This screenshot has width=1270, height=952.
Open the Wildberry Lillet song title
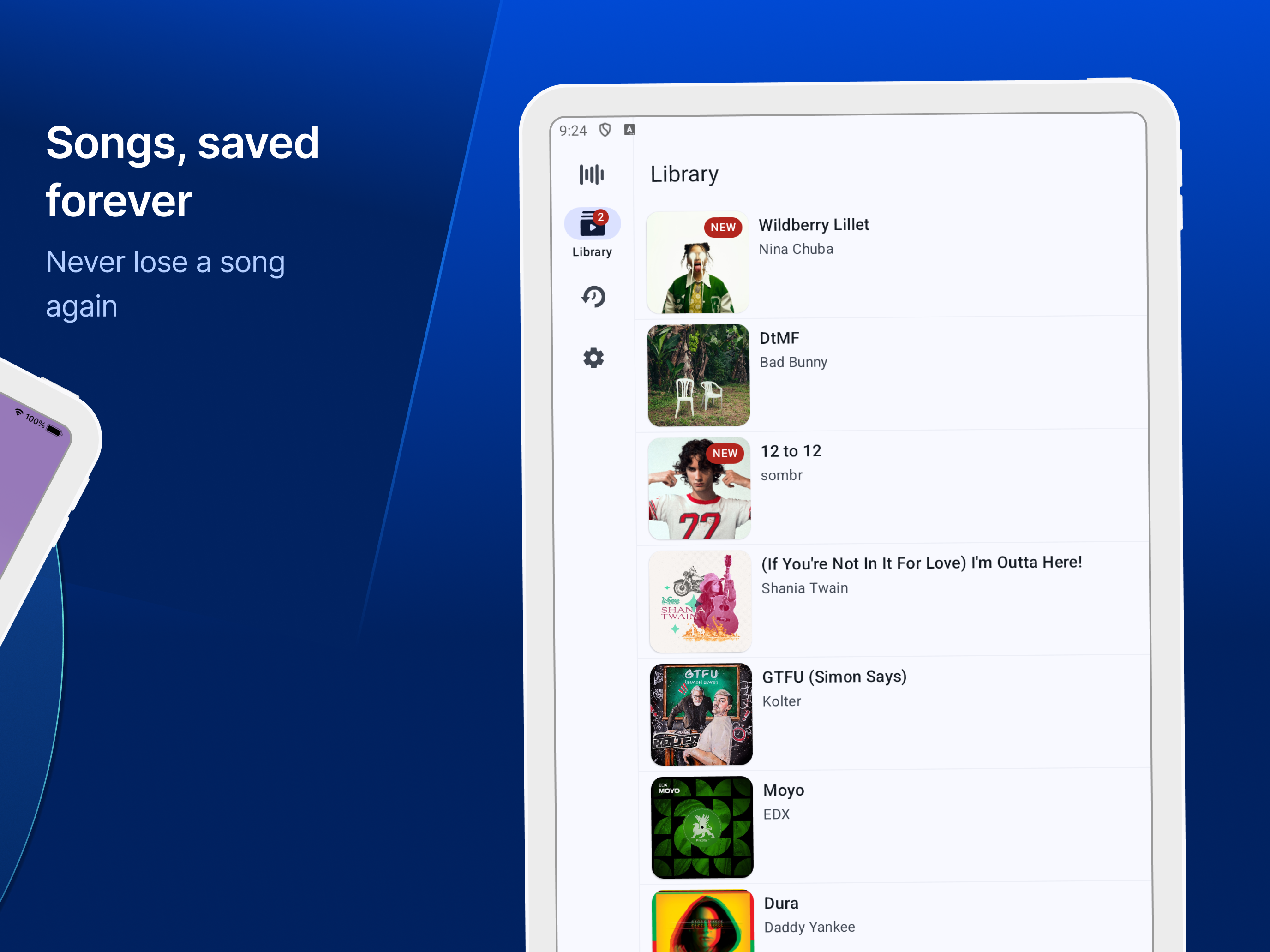pos(814,225)
